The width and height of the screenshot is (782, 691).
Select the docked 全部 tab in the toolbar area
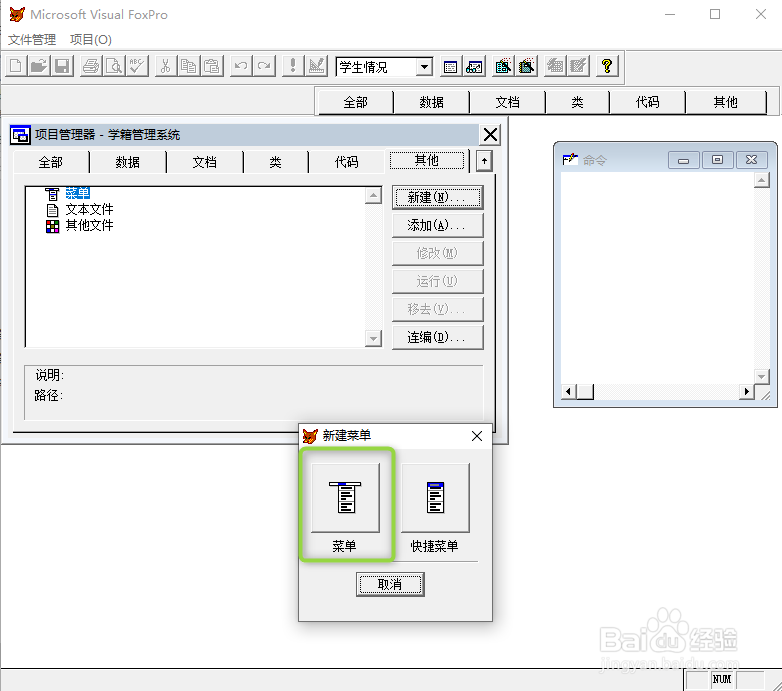356,102
